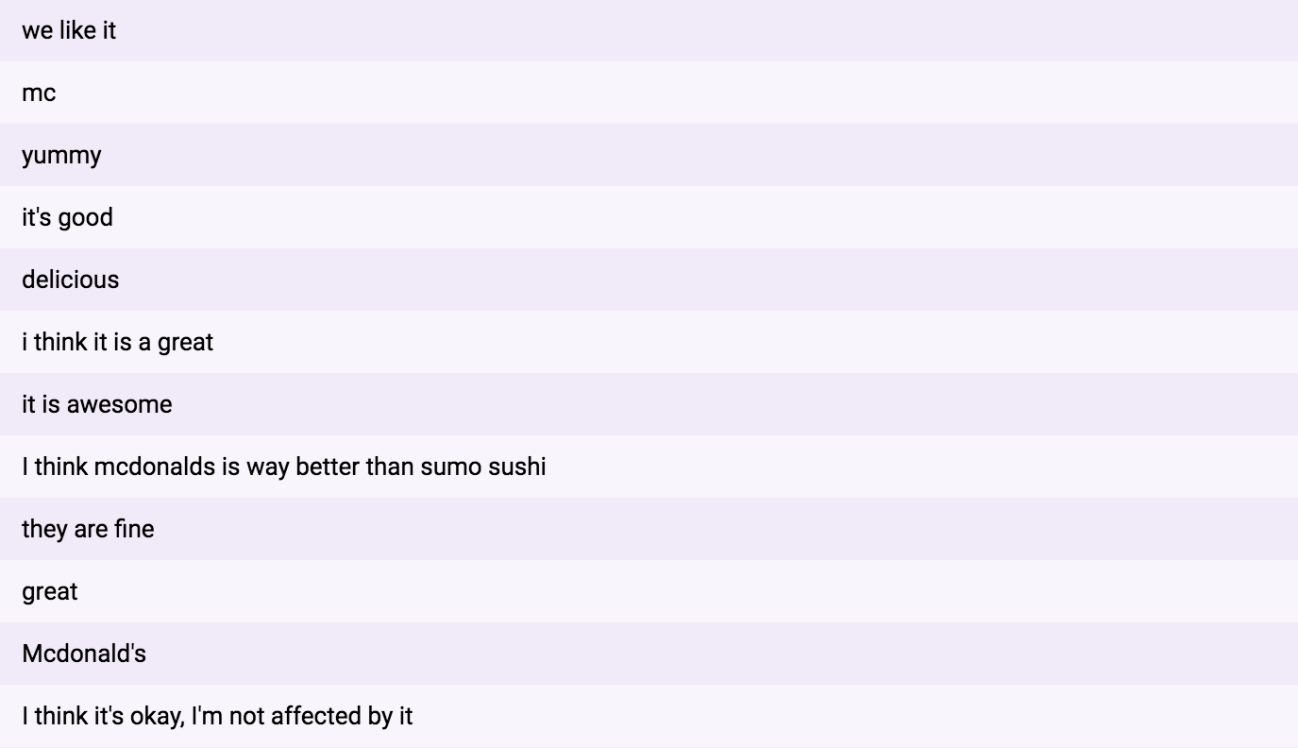Click the "Mcdonald's" response row
This screenshot has width=1298, height=748.
pos(76,654)
